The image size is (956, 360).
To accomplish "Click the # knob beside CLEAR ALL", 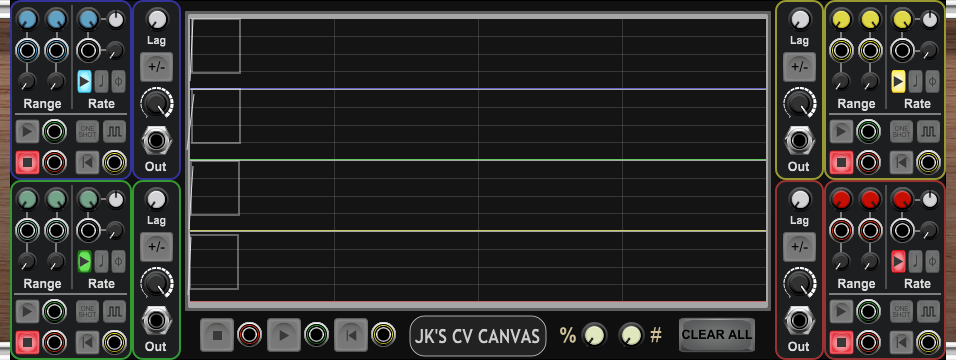I will pyautogui.click(x=631, y=335).
